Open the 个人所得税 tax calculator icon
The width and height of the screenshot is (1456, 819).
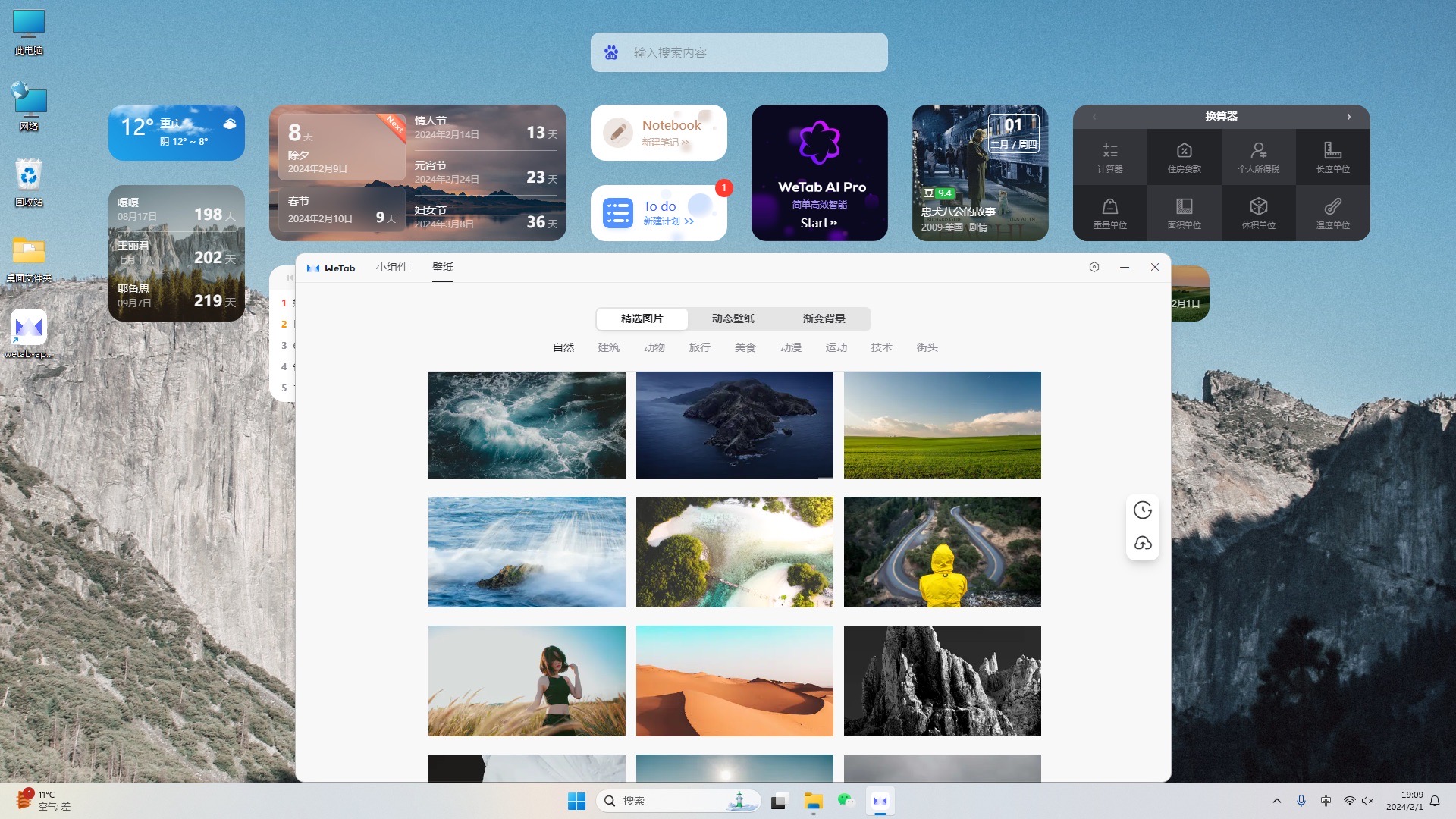point(1258,157)
